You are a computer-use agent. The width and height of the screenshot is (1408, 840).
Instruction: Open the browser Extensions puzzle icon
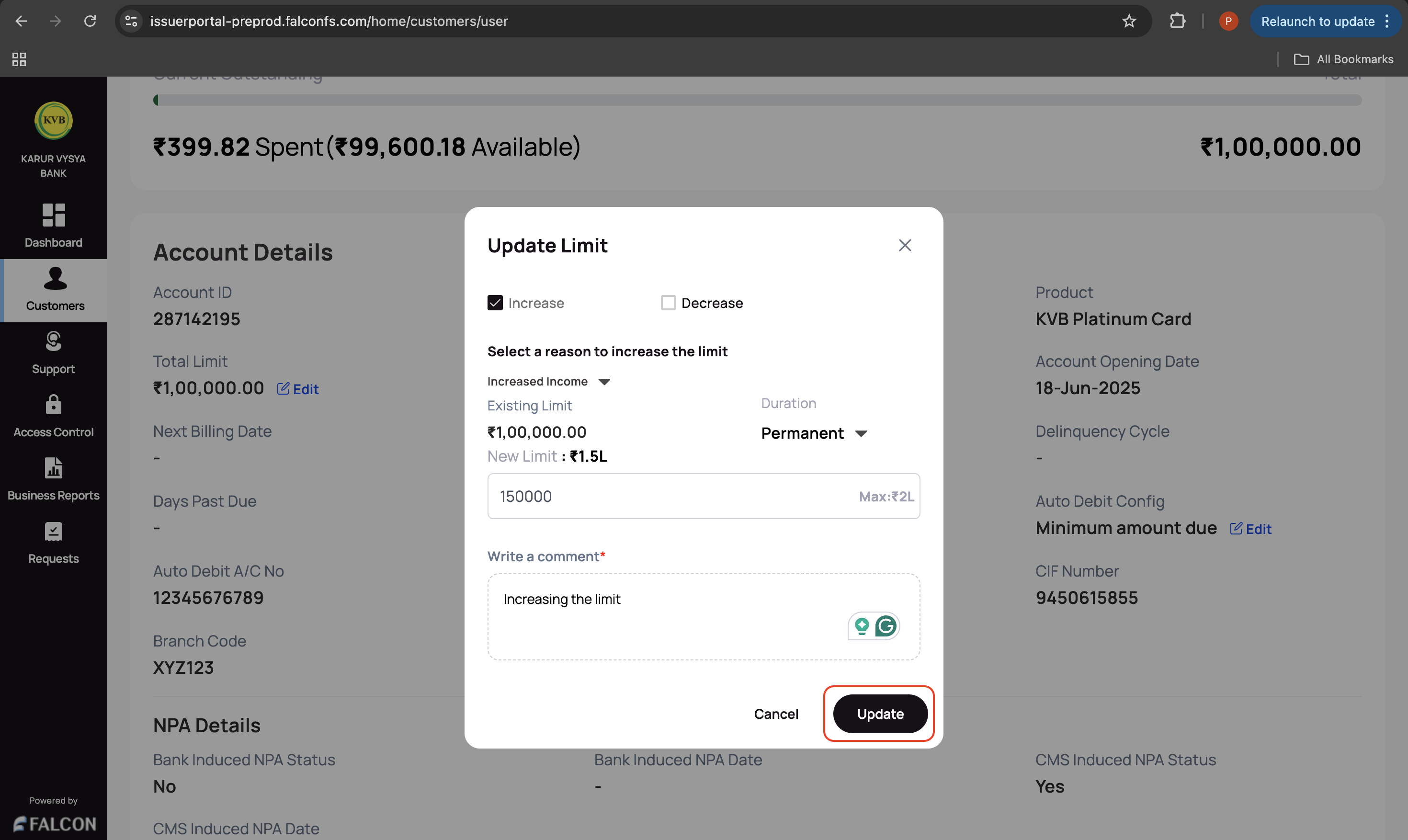pyautogui.click(x=1177, y=22)
